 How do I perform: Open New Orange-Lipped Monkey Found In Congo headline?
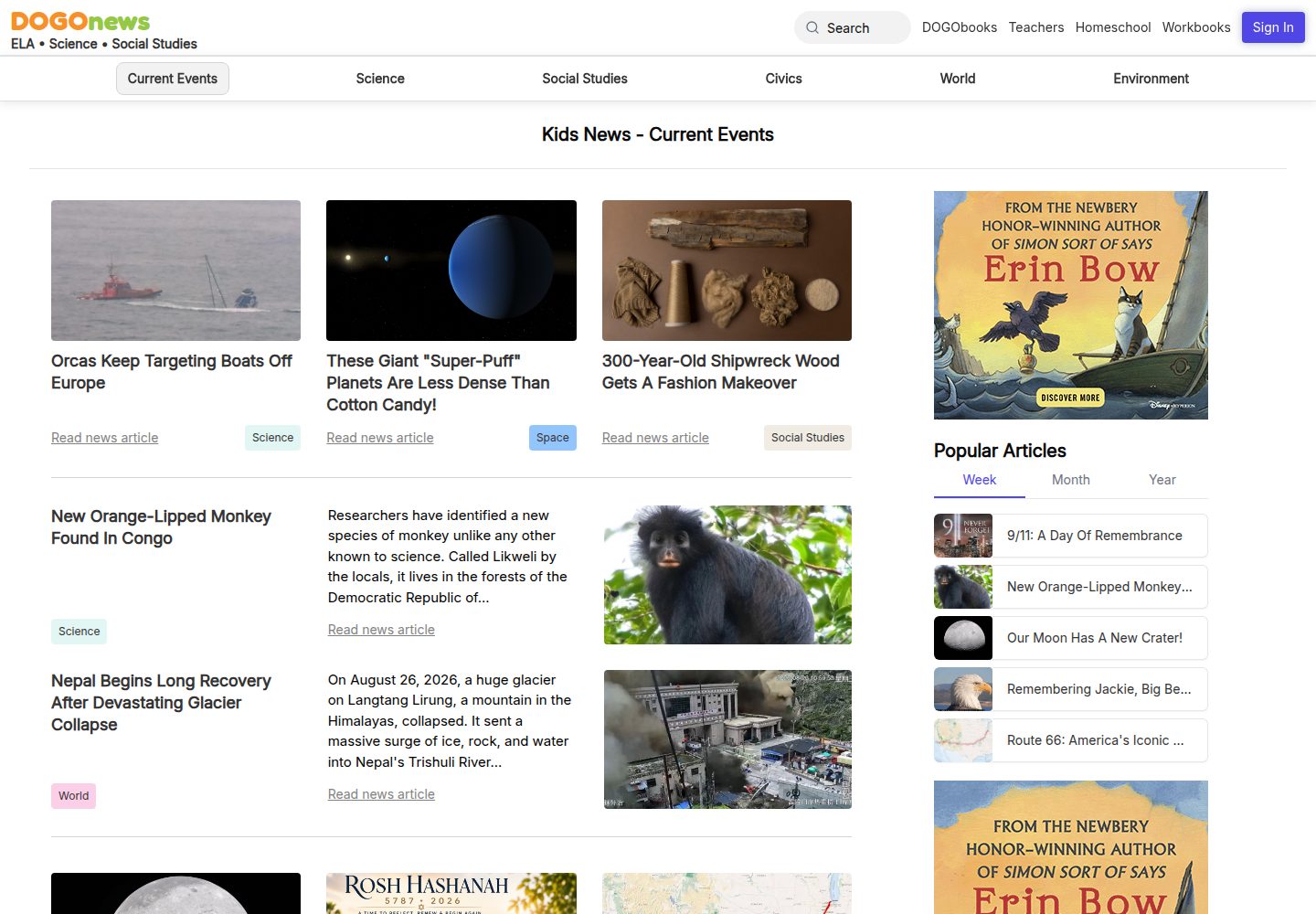[x=161, y=527]
